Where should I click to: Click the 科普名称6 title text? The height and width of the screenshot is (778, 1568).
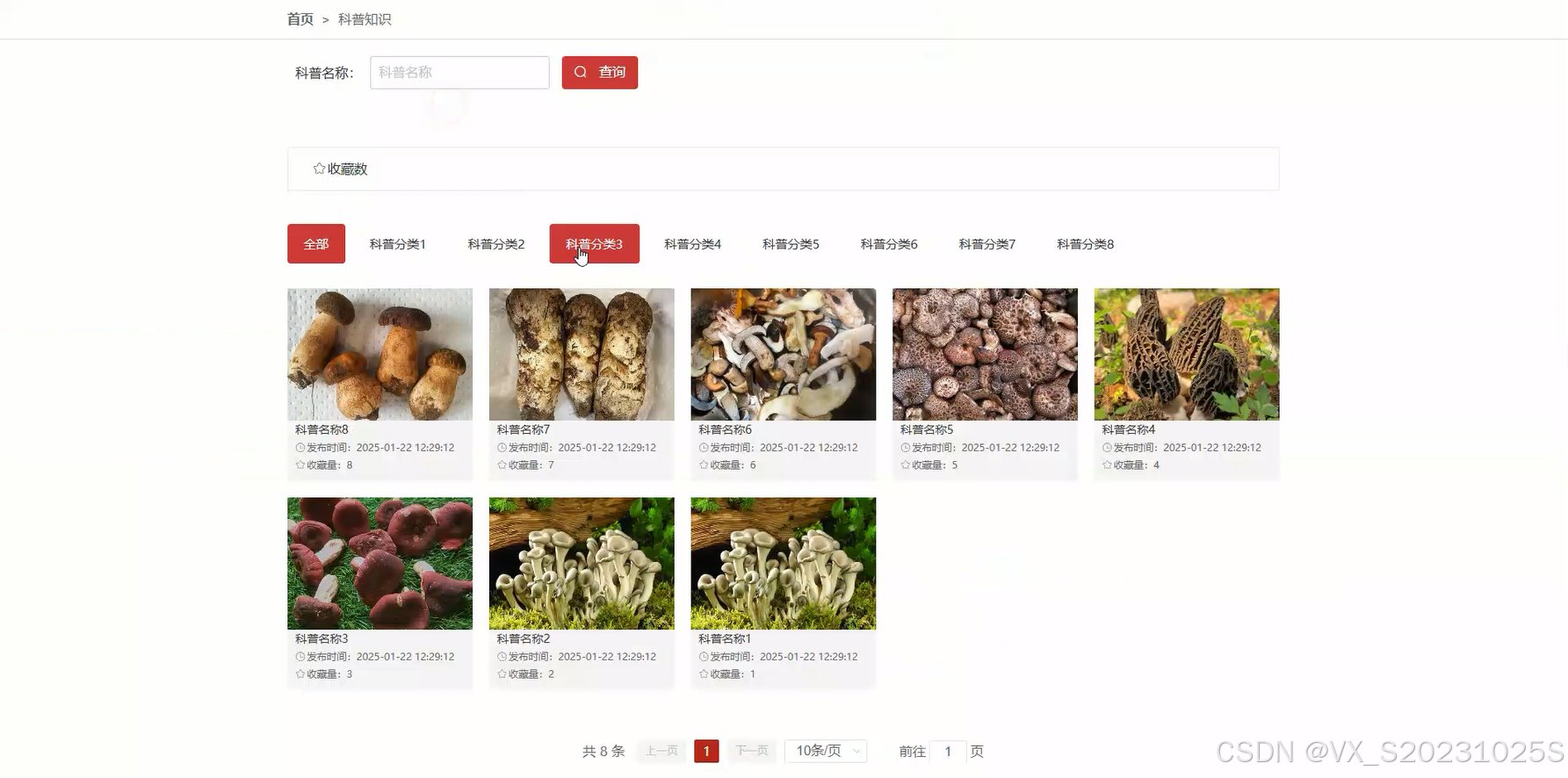pos(726,429)
